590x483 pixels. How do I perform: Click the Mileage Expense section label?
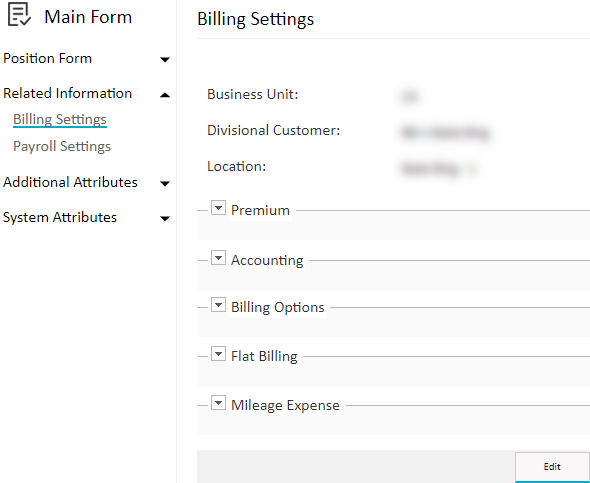tap(285, 405)
